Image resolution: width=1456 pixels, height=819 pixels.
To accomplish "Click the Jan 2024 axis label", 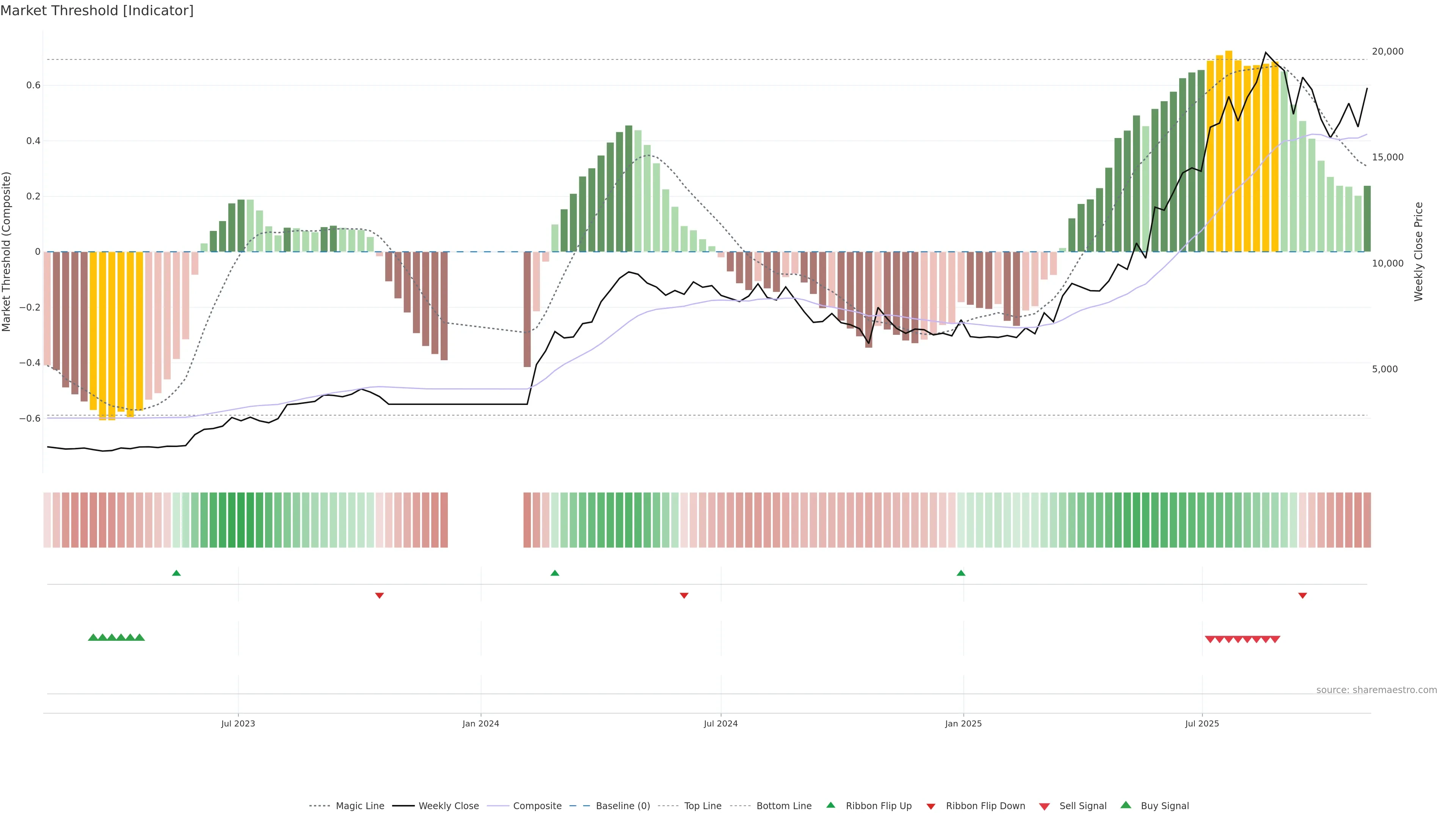I will coord(480,723).
